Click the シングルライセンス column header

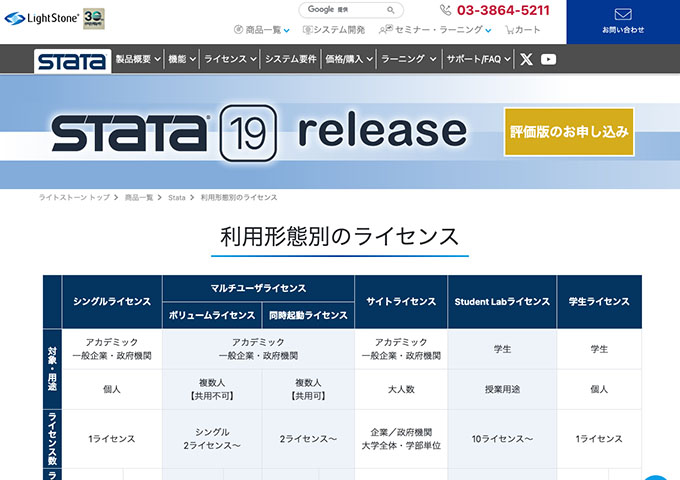click(112, 301)
